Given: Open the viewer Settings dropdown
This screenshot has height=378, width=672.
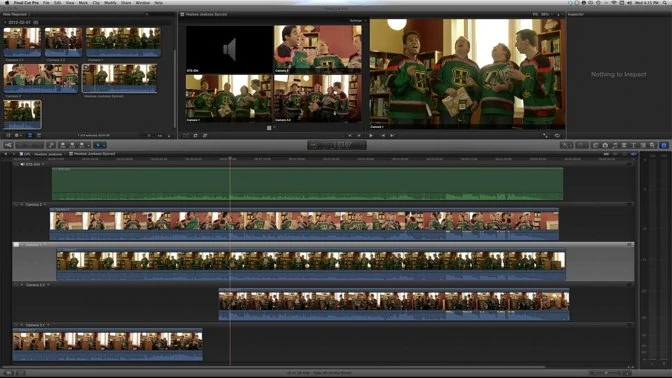Looking at the screenshot, I should tap(357, 21).
